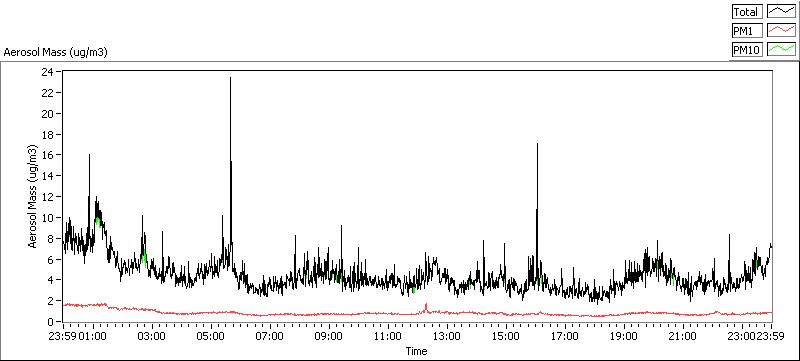Open the PM10 green line style swatch
Viewport: 800px width, 361px height.
click(782, 50)
